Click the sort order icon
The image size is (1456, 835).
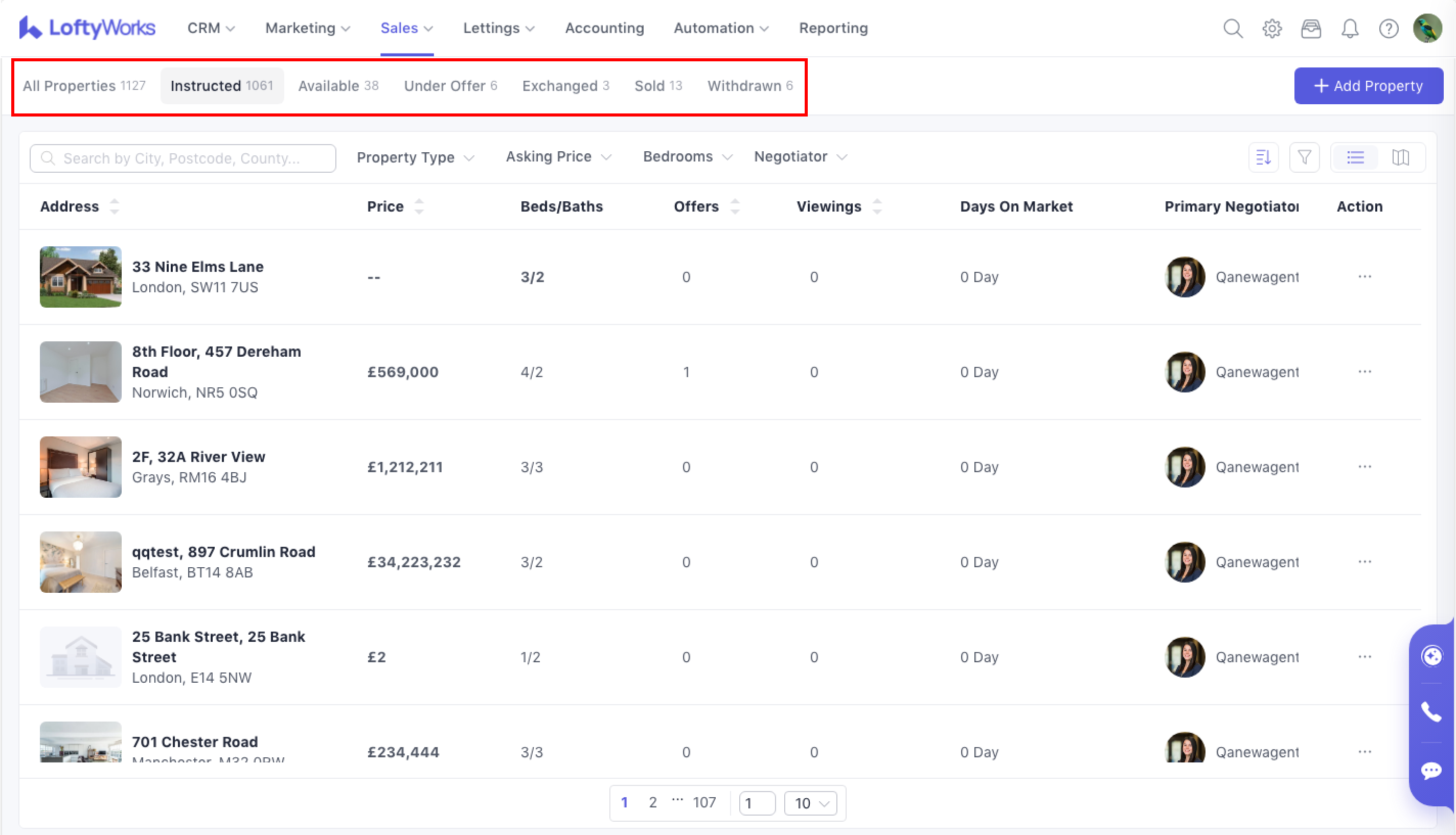(x=1263, y=157)
